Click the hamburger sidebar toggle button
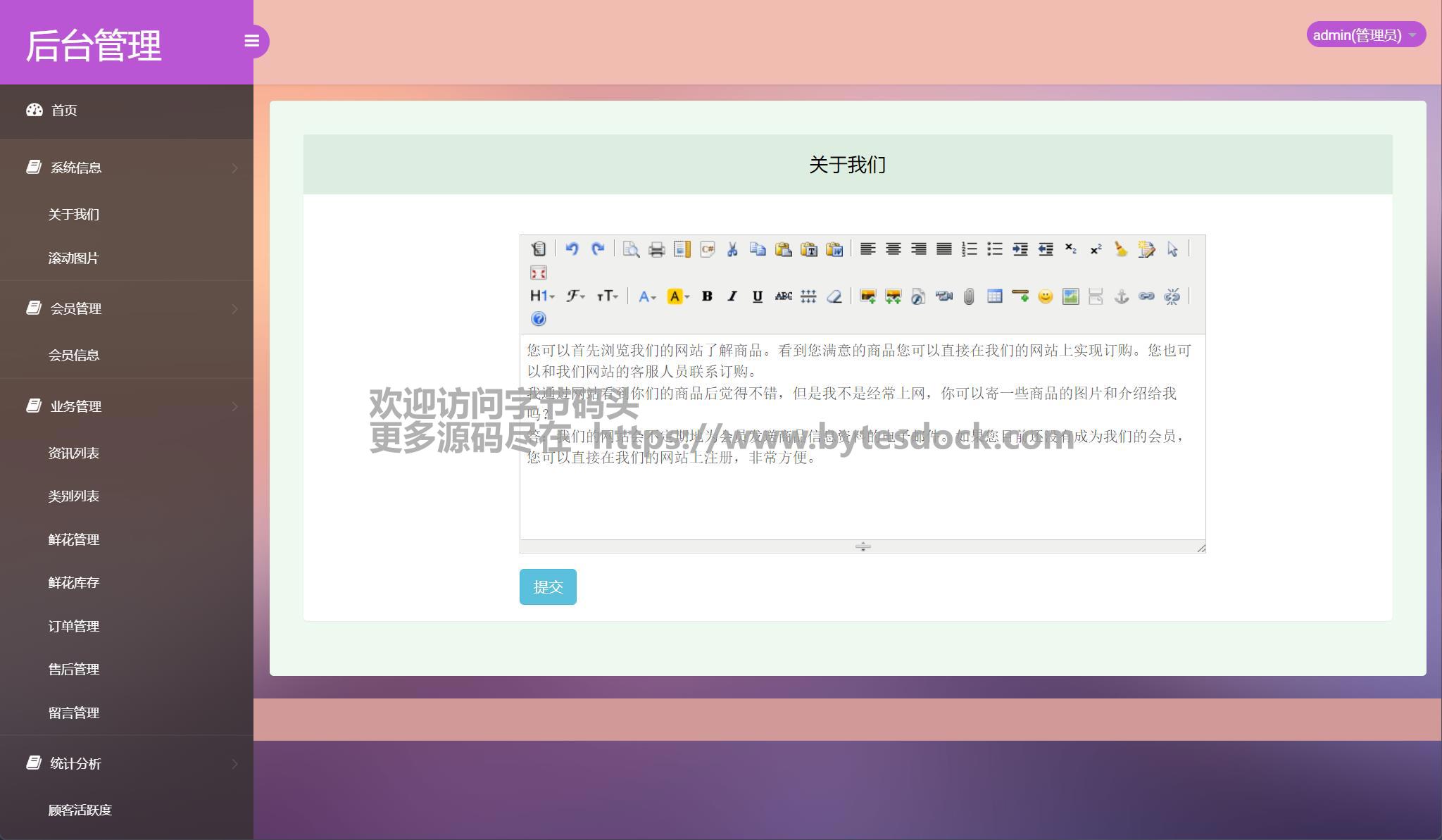 click(x=251, y=41)
